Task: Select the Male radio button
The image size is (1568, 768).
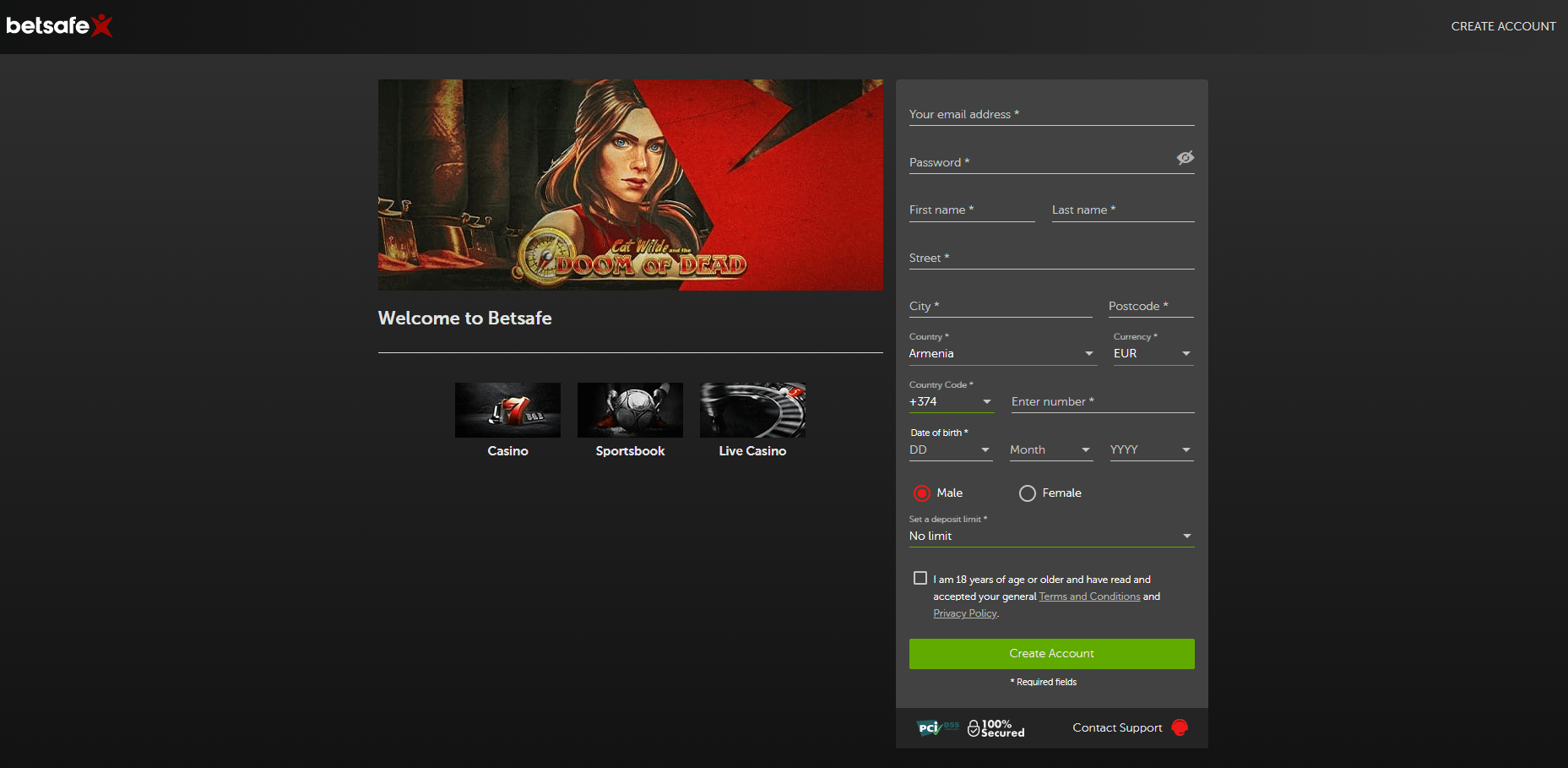Action: pyautogui.click(x=922, y=493)
